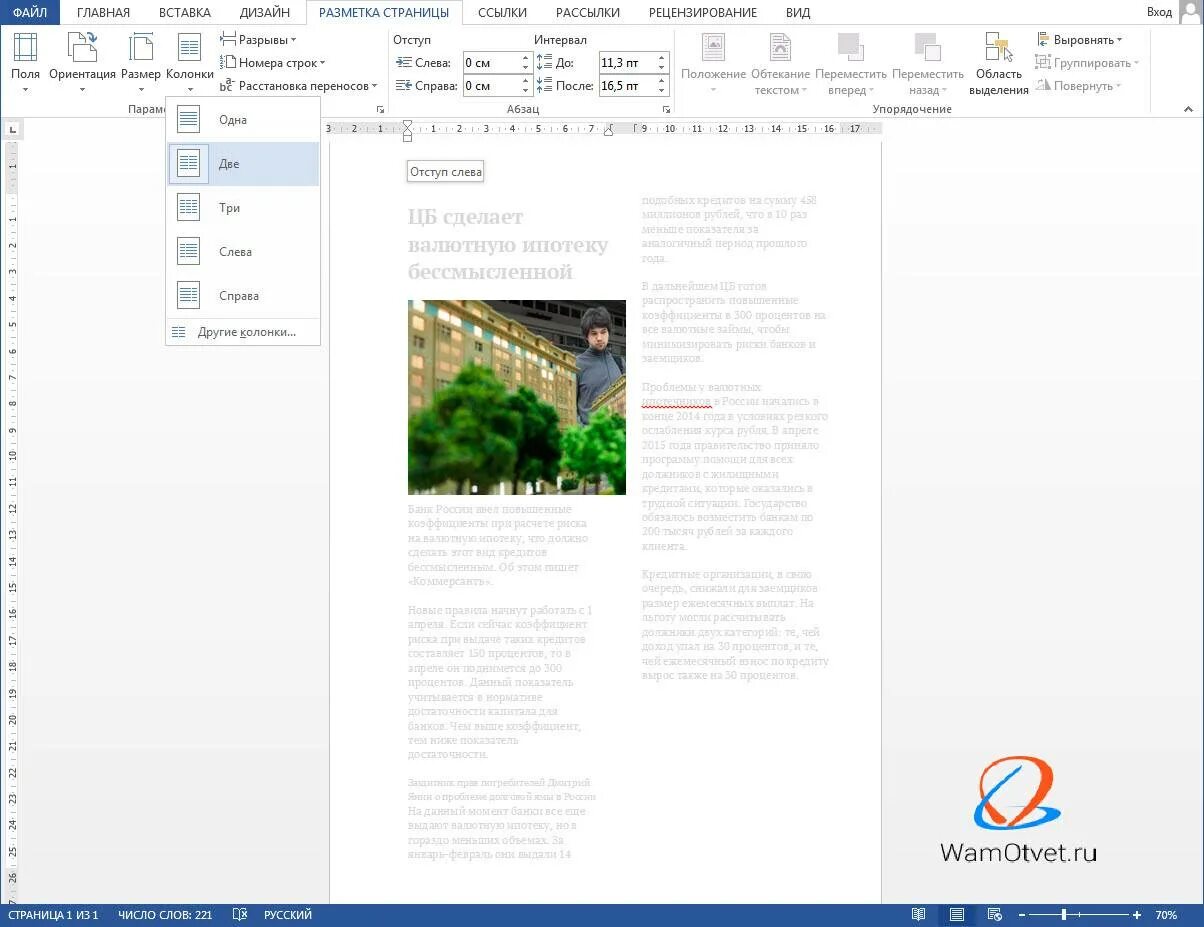This screenshot has height=927, width=1204.
Task: Select the Слева left-narrow column layout
Action: [243, 252]
